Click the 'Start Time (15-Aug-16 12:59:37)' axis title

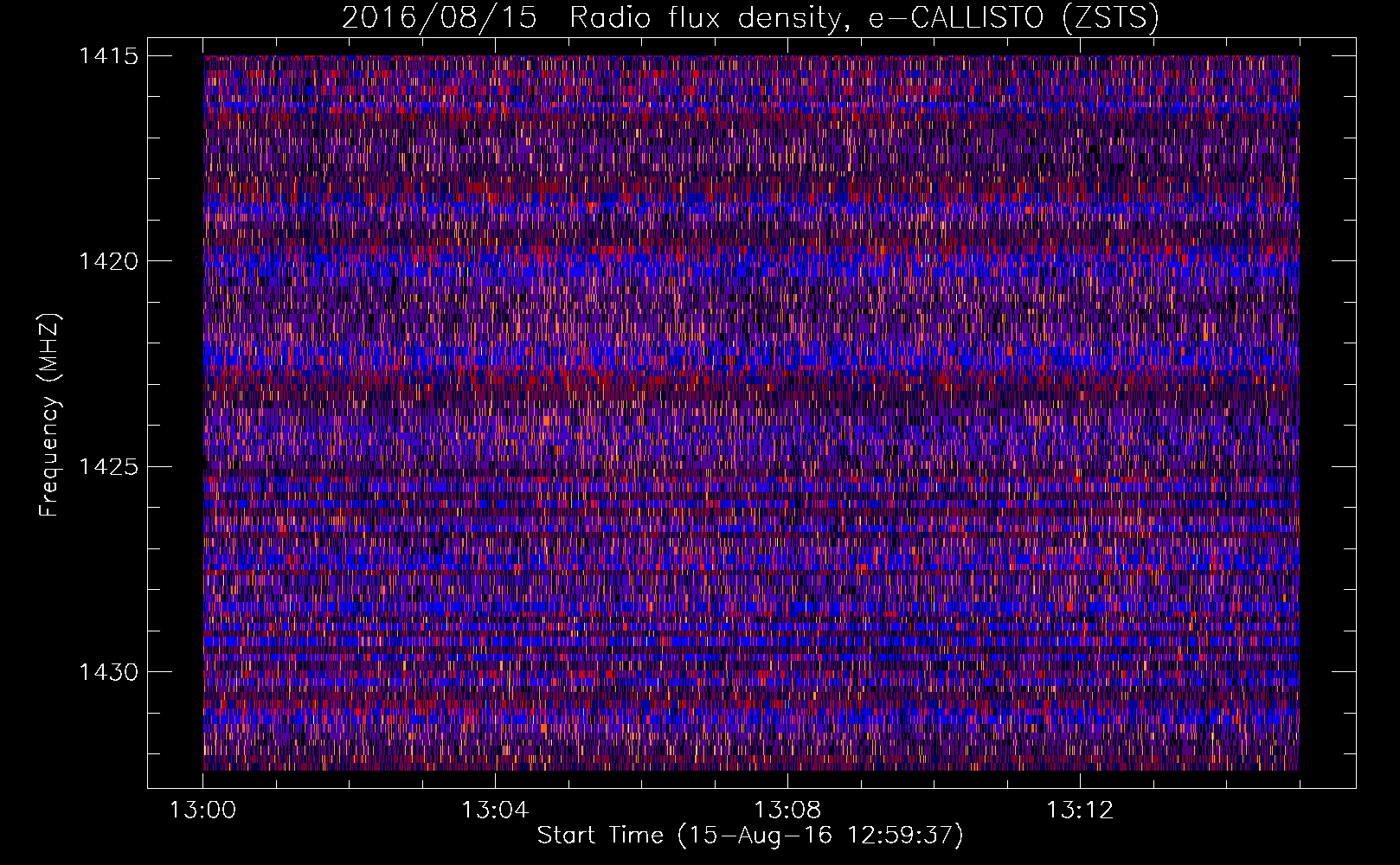(x=750, y=836)
